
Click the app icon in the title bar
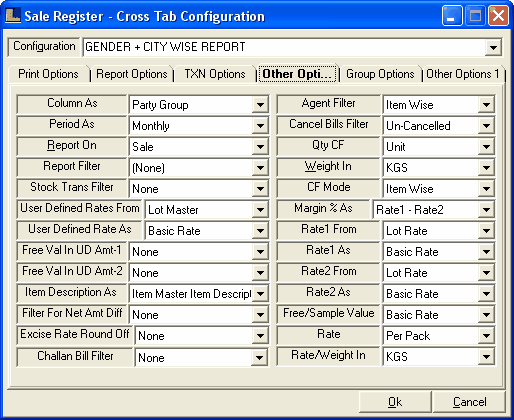[13, 15]
